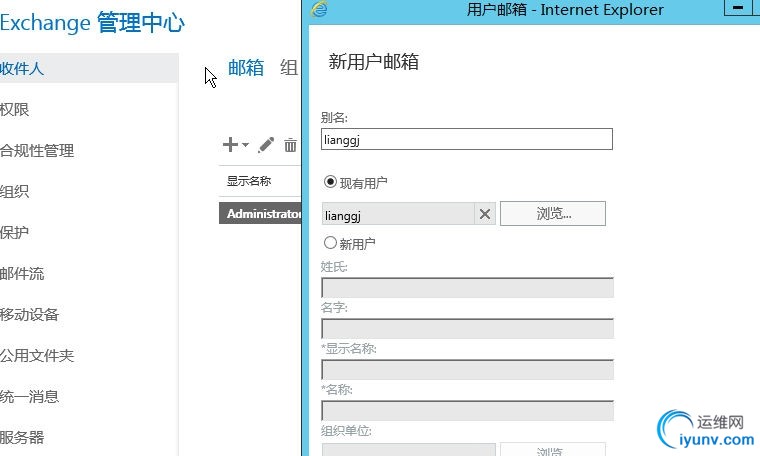Screen dimensions: 760x456
Task: Sort by the 显示名称 column header
Action: coord(249,181)
